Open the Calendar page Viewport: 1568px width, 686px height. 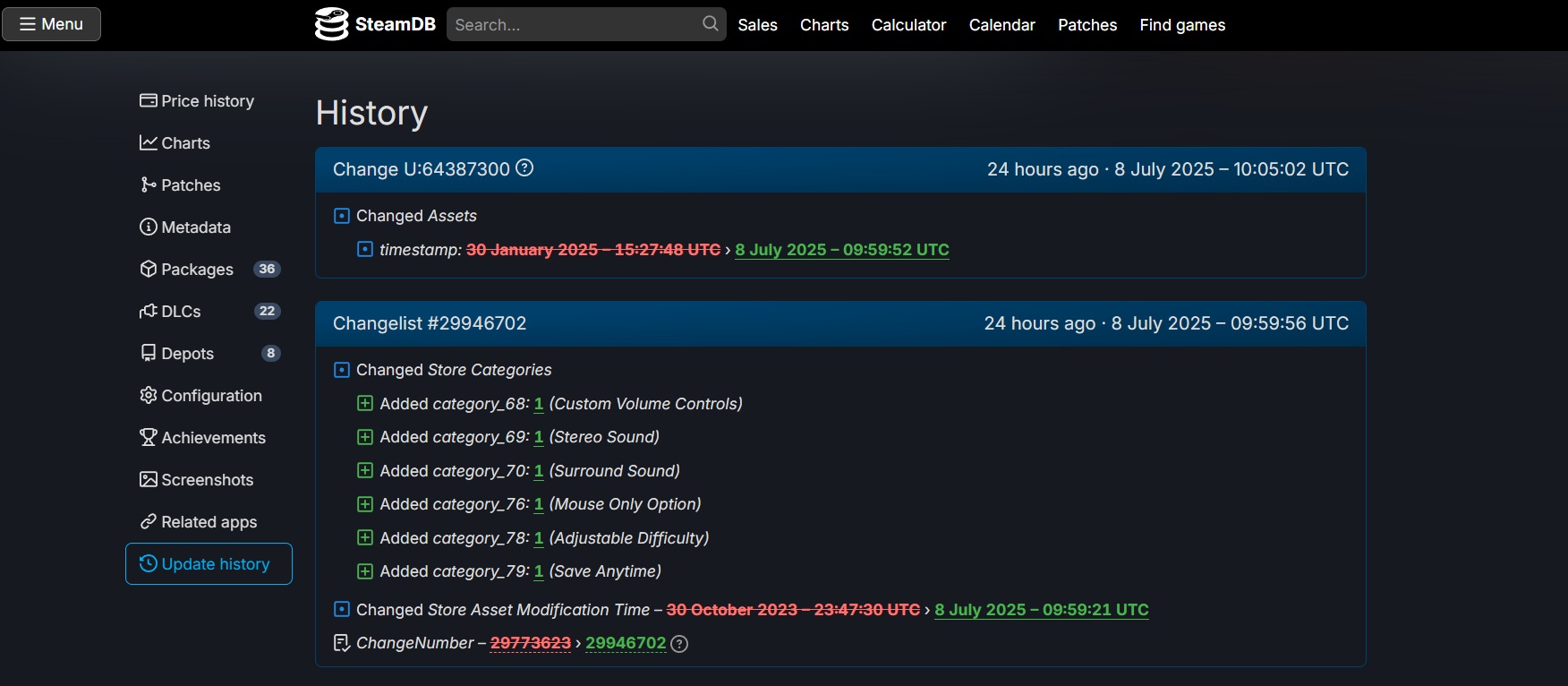[x=1001, y=25]
